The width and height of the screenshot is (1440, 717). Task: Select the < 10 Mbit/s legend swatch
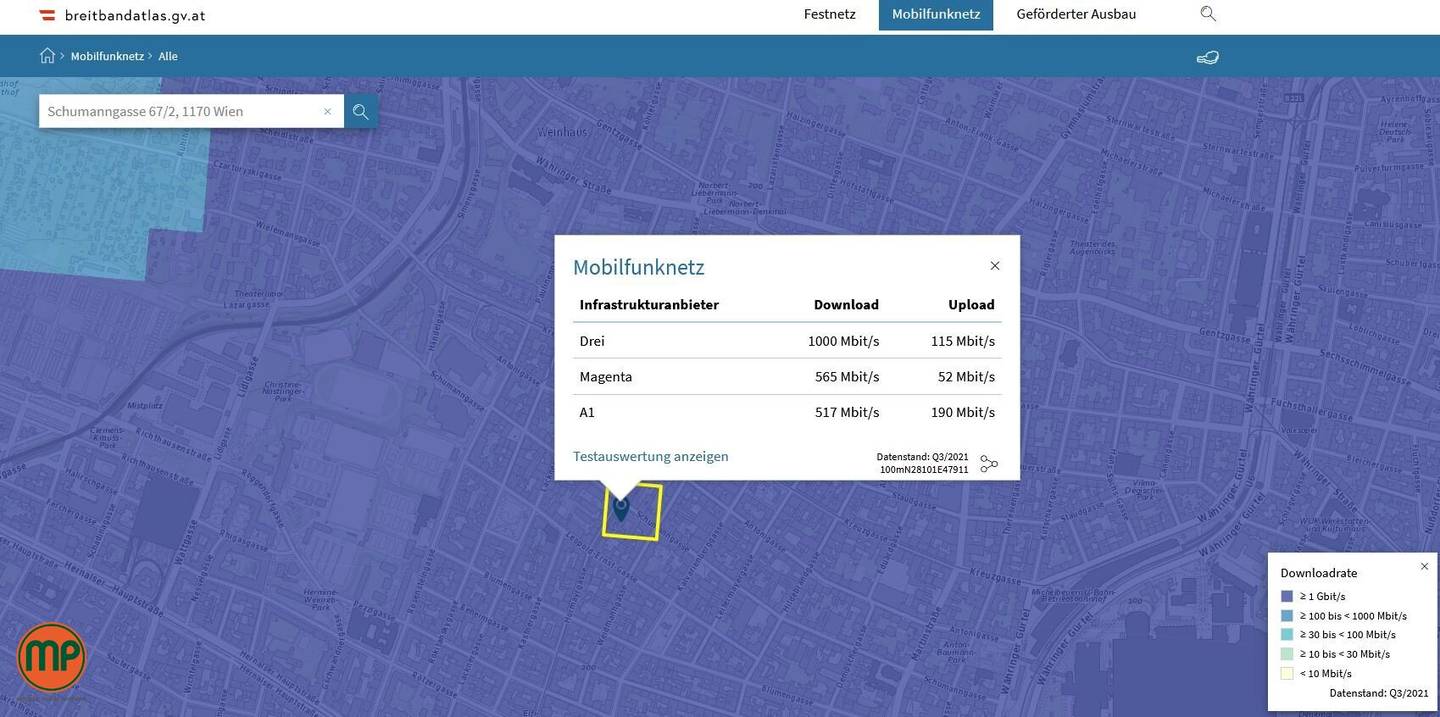tap(1287, 673)
